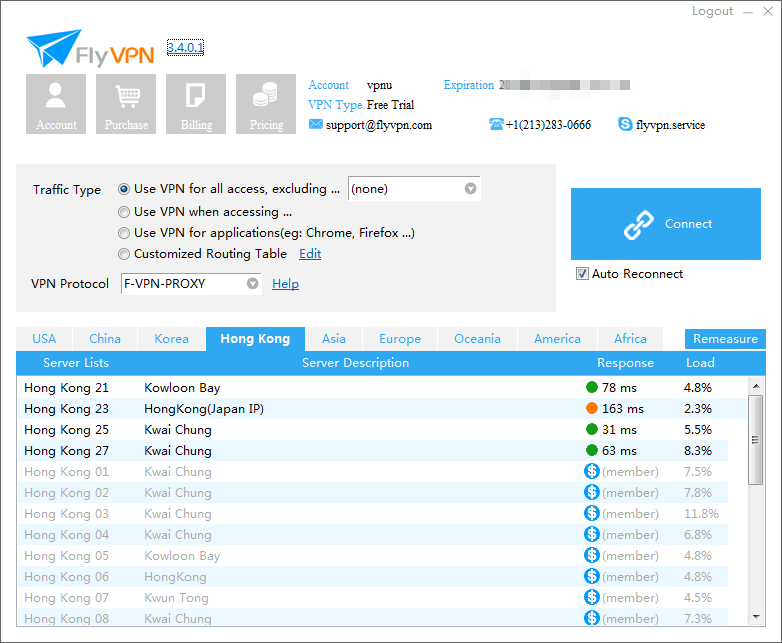The image size is (782, 643).
Task: Click member dollar icon for Hong Kong 04
Action: [591, 534]
